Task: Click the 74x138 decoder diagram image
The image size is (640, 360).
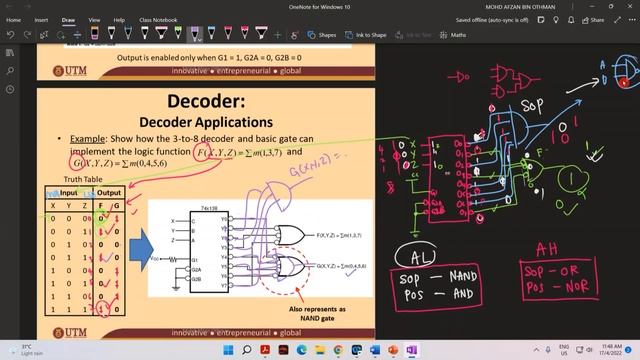Action: pyautogui.click(x=260, y=248)
